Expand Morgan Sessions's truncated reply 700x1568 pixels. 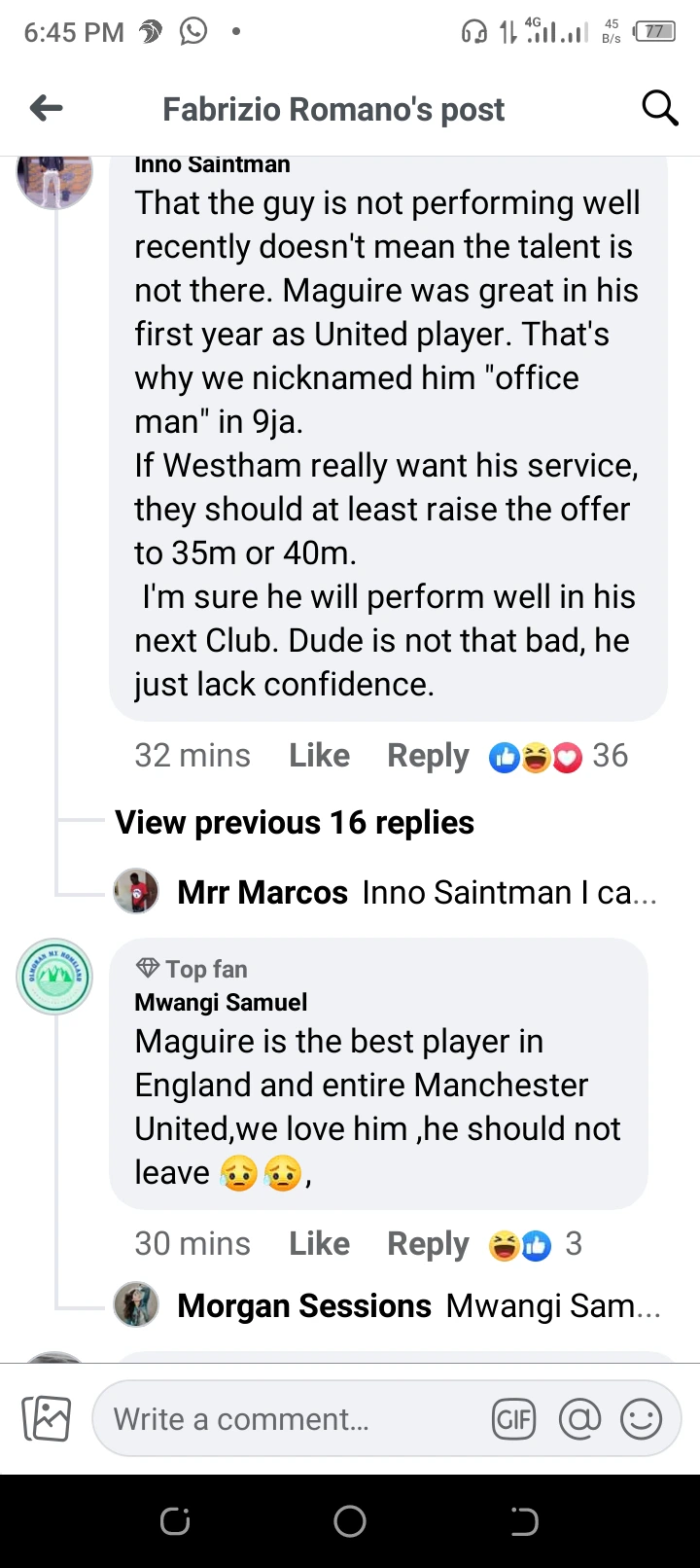pos(418,1305)
